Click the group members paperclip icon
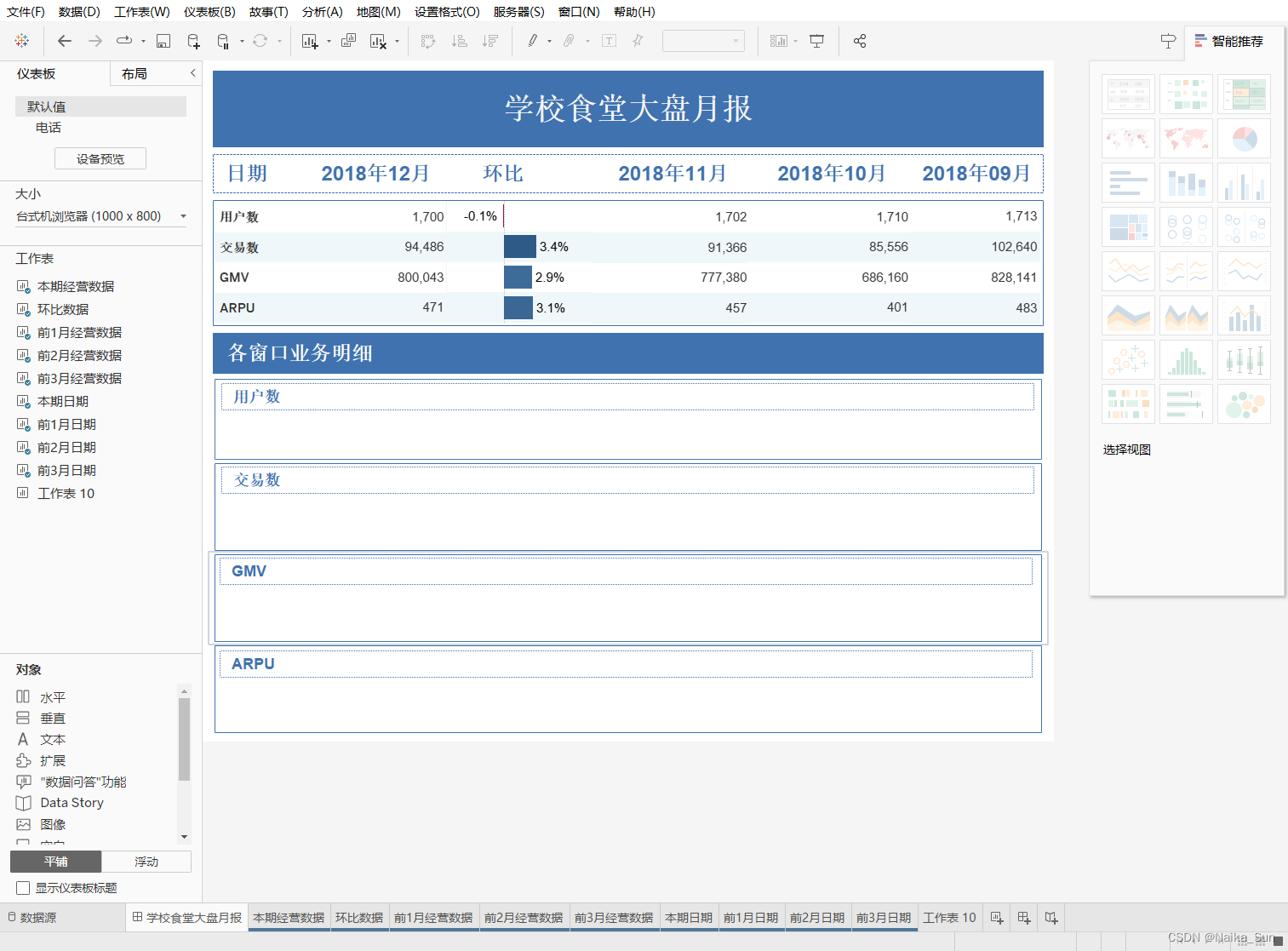 tap(570, 41)
